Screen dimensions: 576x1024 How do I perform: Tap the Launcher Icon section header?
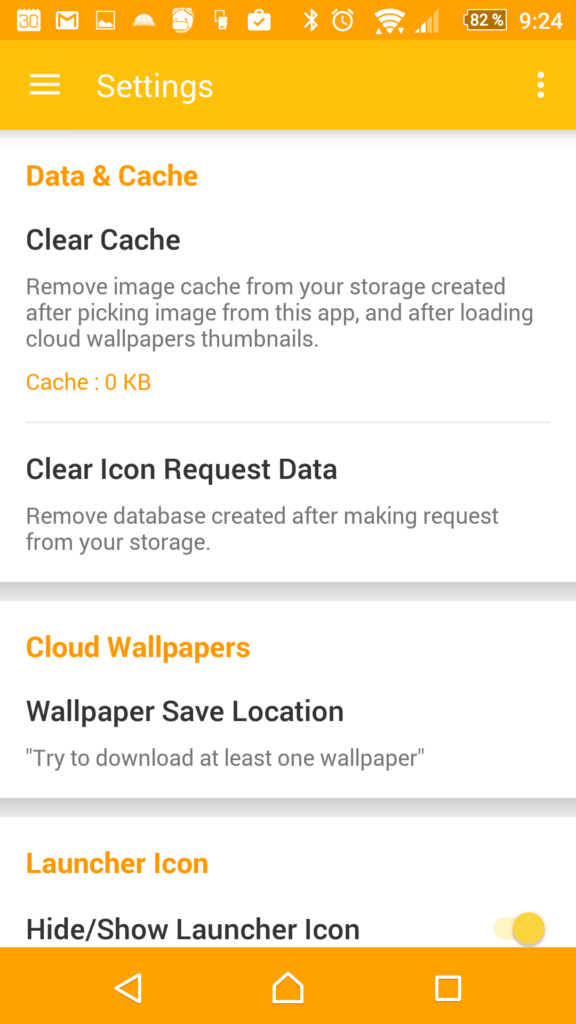tap(117, 863)
